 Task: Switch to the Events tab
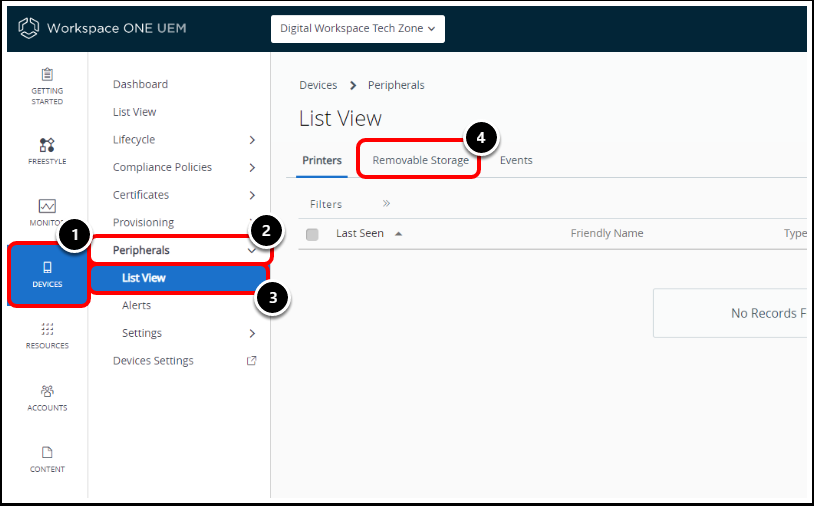(x=516, y=160)
